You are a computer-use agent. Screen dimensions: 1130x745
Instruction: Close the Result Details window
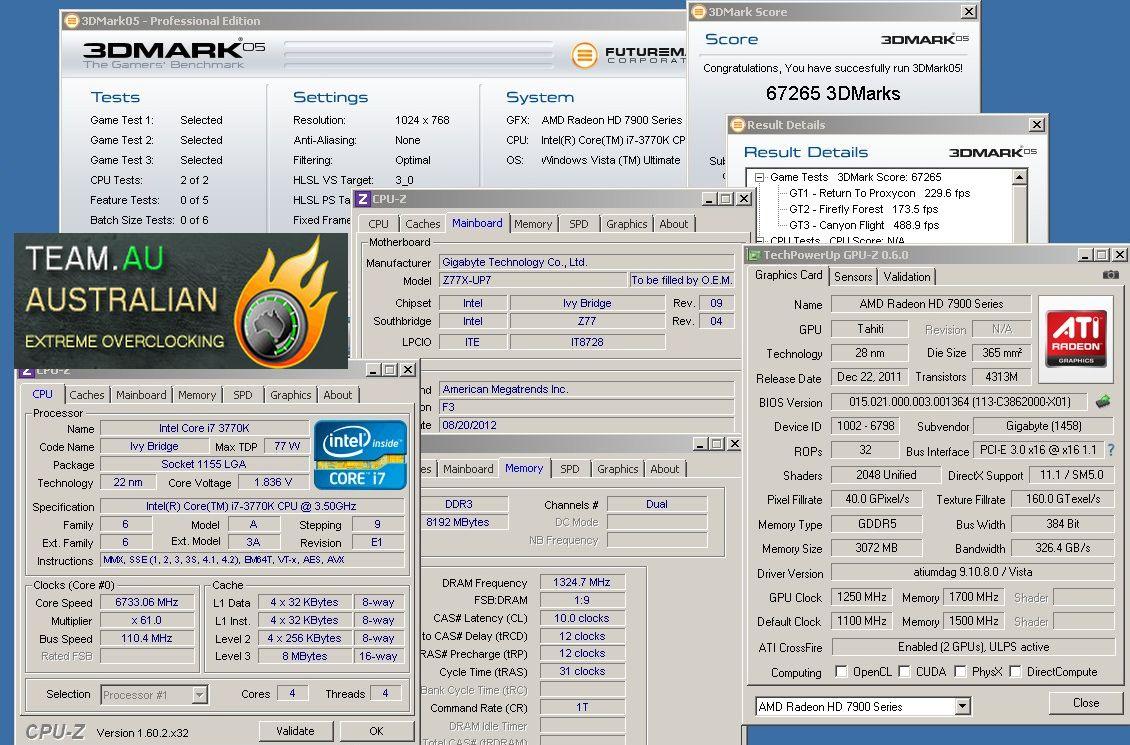click(x=1036, y=125)
